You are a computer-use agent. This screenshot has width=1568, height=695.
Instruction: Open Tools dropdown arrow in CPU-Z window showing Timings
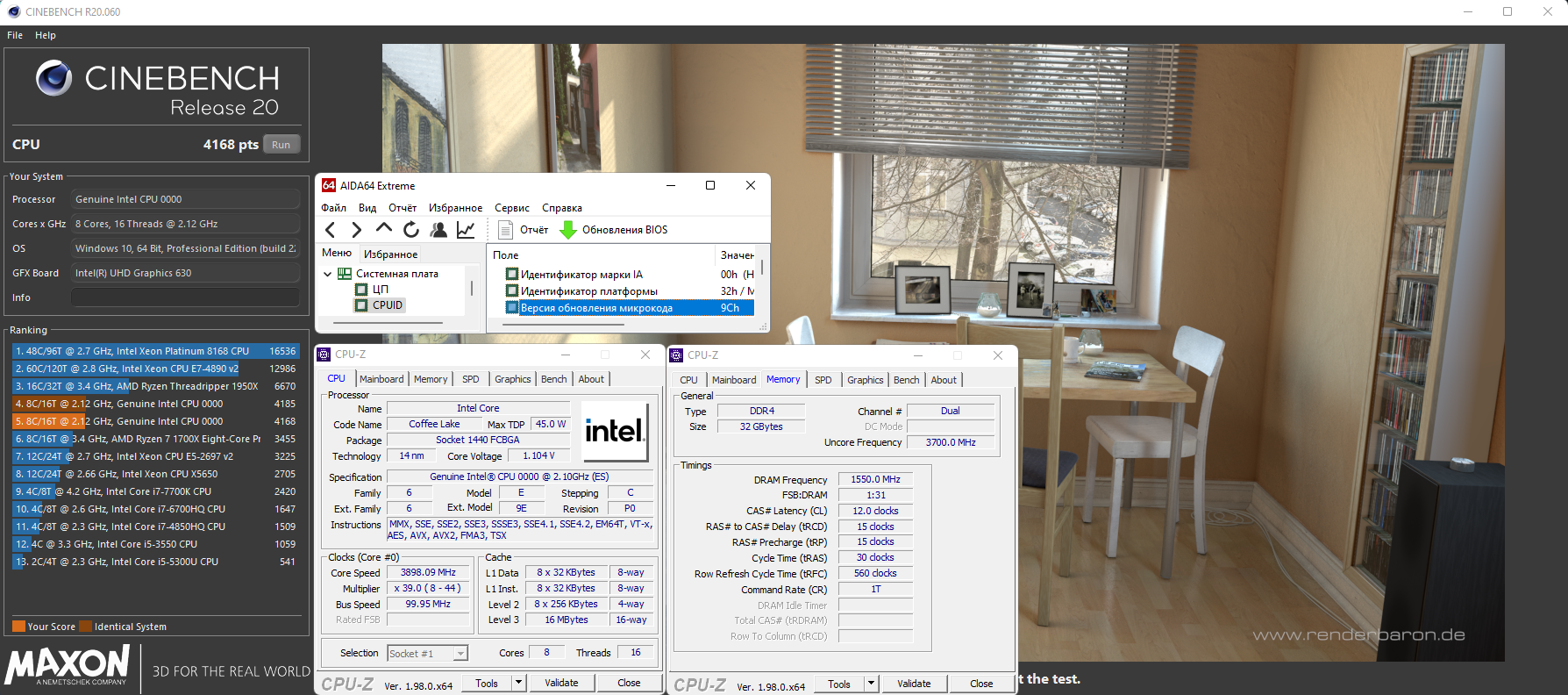(x=871, y=684)
